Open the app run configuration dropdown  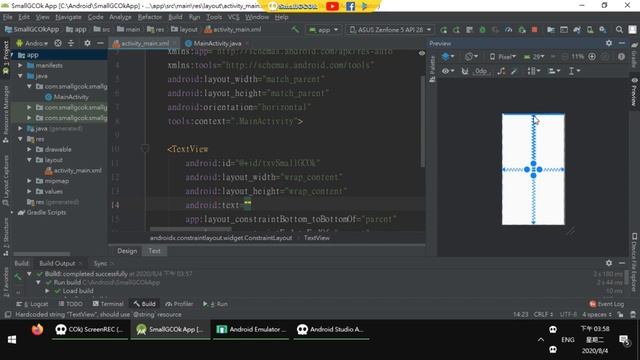pos(323,30)
